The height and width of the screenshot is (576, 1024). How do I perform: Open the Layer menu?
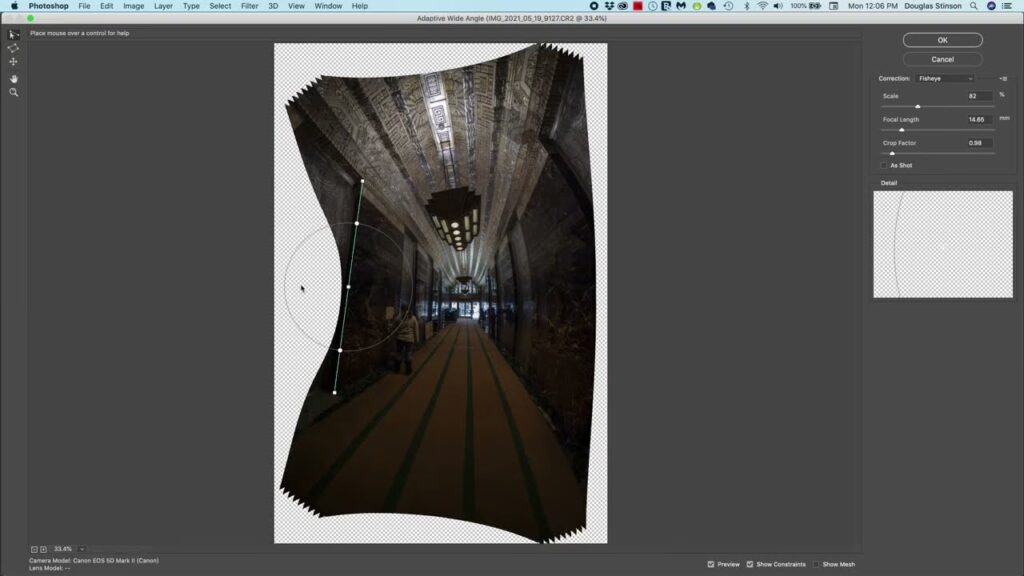(x=163, y=6)
